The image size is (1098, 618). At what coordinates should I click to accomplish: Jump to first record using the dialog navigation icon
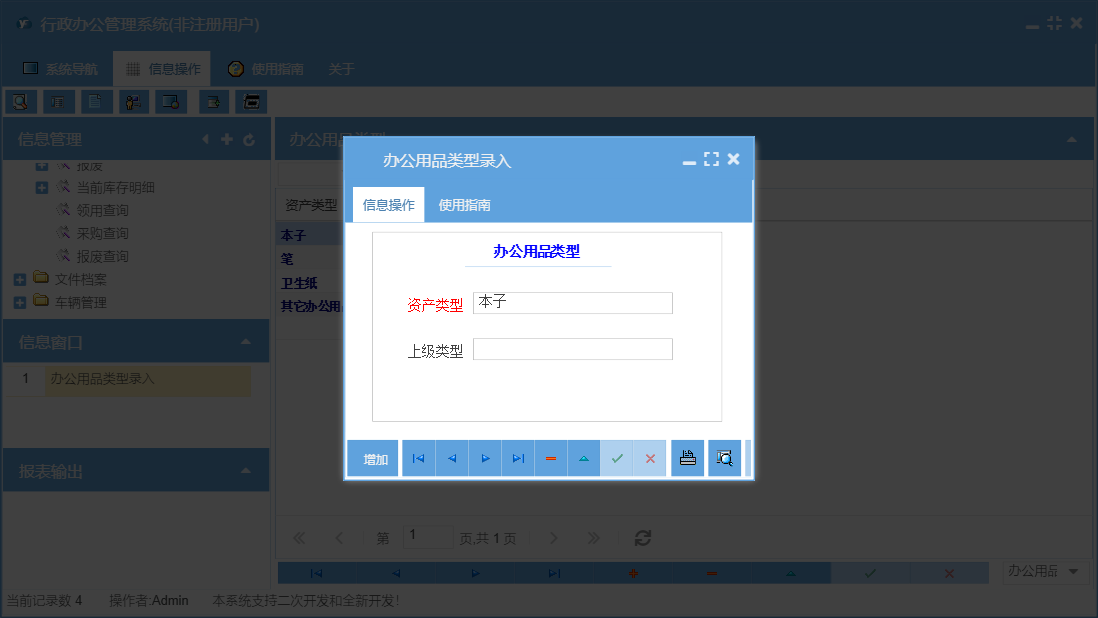(418, 457)
